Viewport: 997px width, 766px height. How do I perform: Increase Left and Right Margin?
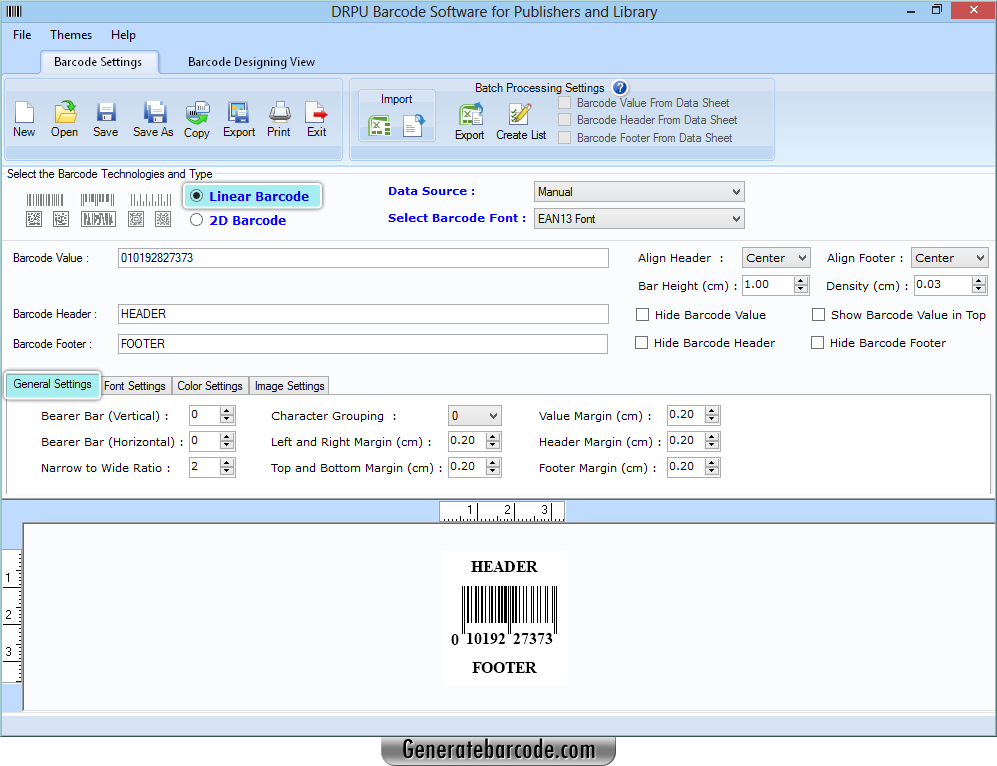coord(493,437)
